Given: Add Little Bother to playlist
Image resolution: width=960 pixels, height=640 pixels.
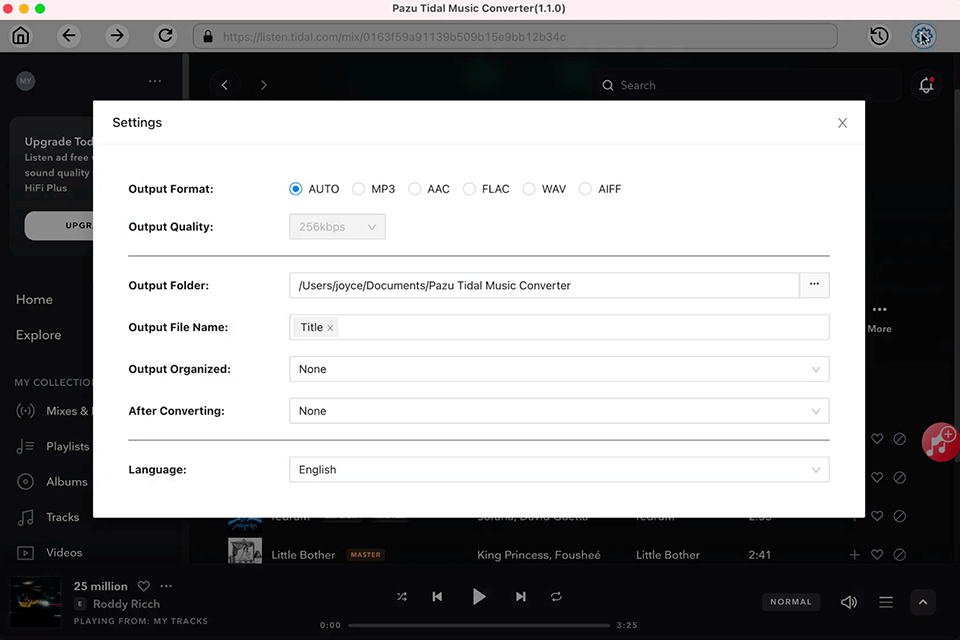Looking at the screenshot, I should pos(854,555).
